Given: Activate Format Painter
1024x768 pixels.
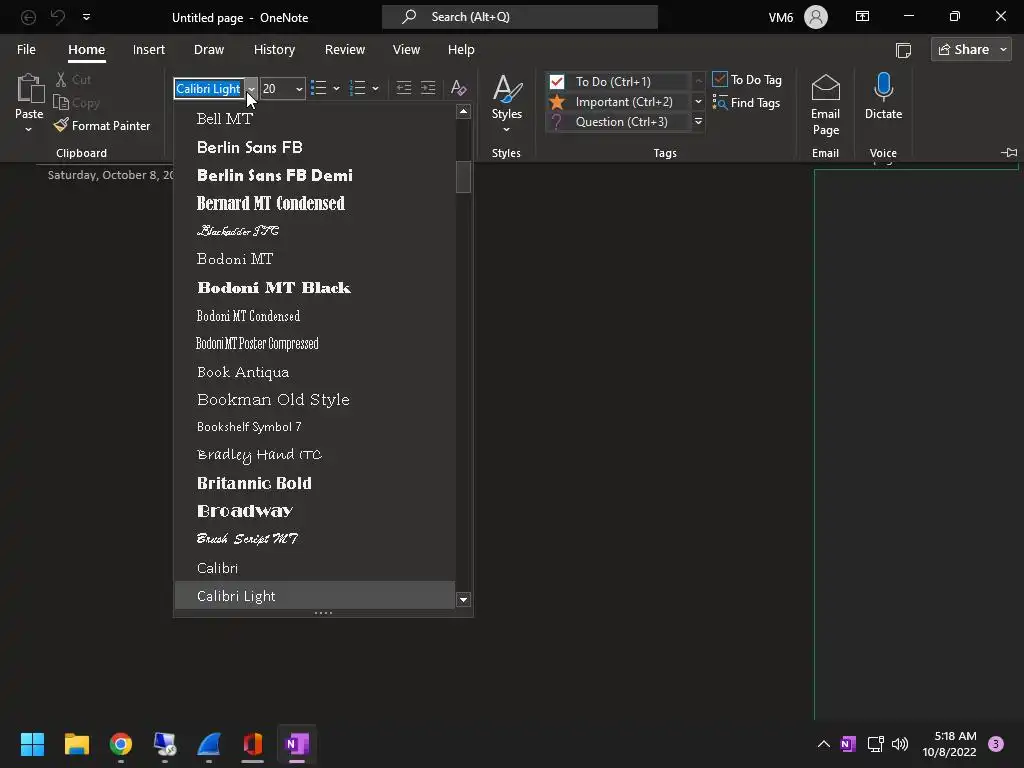Looking at the screenshot, I should tap(102, 125).
